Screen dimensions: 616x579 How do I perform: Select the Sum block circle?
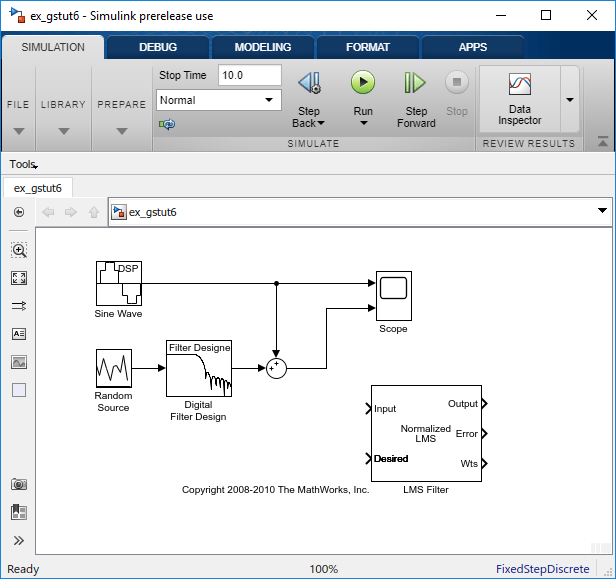[x=277, y=368]
